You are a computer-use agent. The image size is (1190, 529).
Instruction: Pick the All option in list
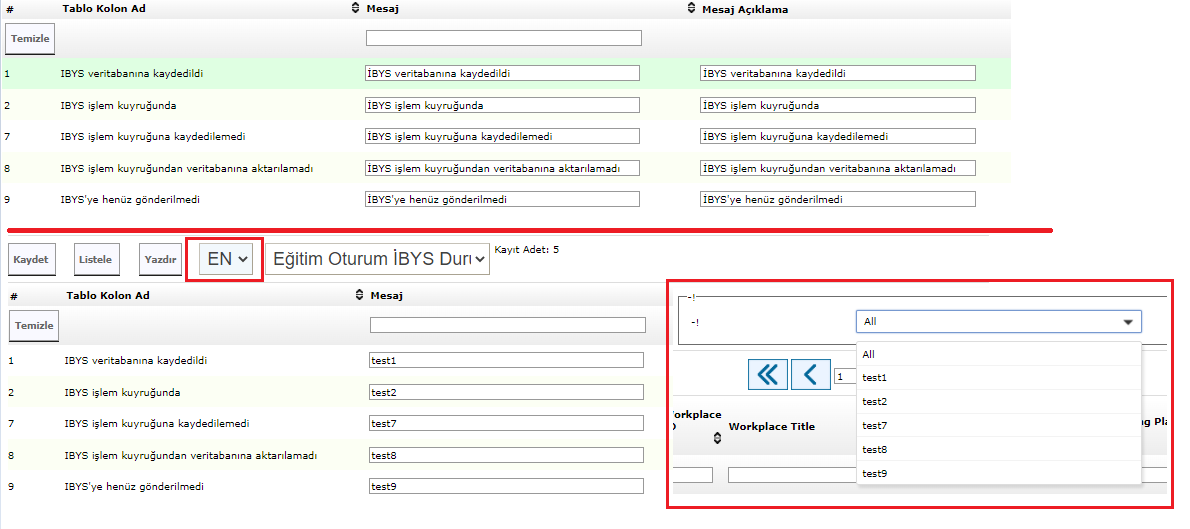(869, 354)
